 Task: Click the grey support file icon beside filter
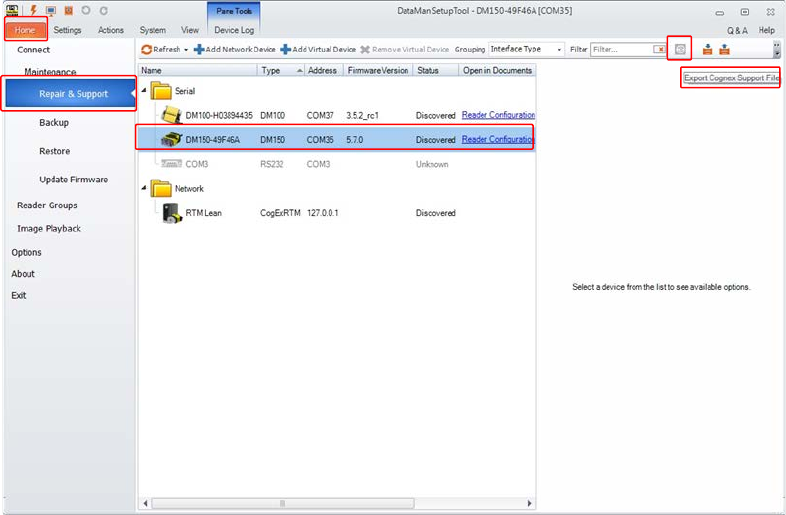680,49
